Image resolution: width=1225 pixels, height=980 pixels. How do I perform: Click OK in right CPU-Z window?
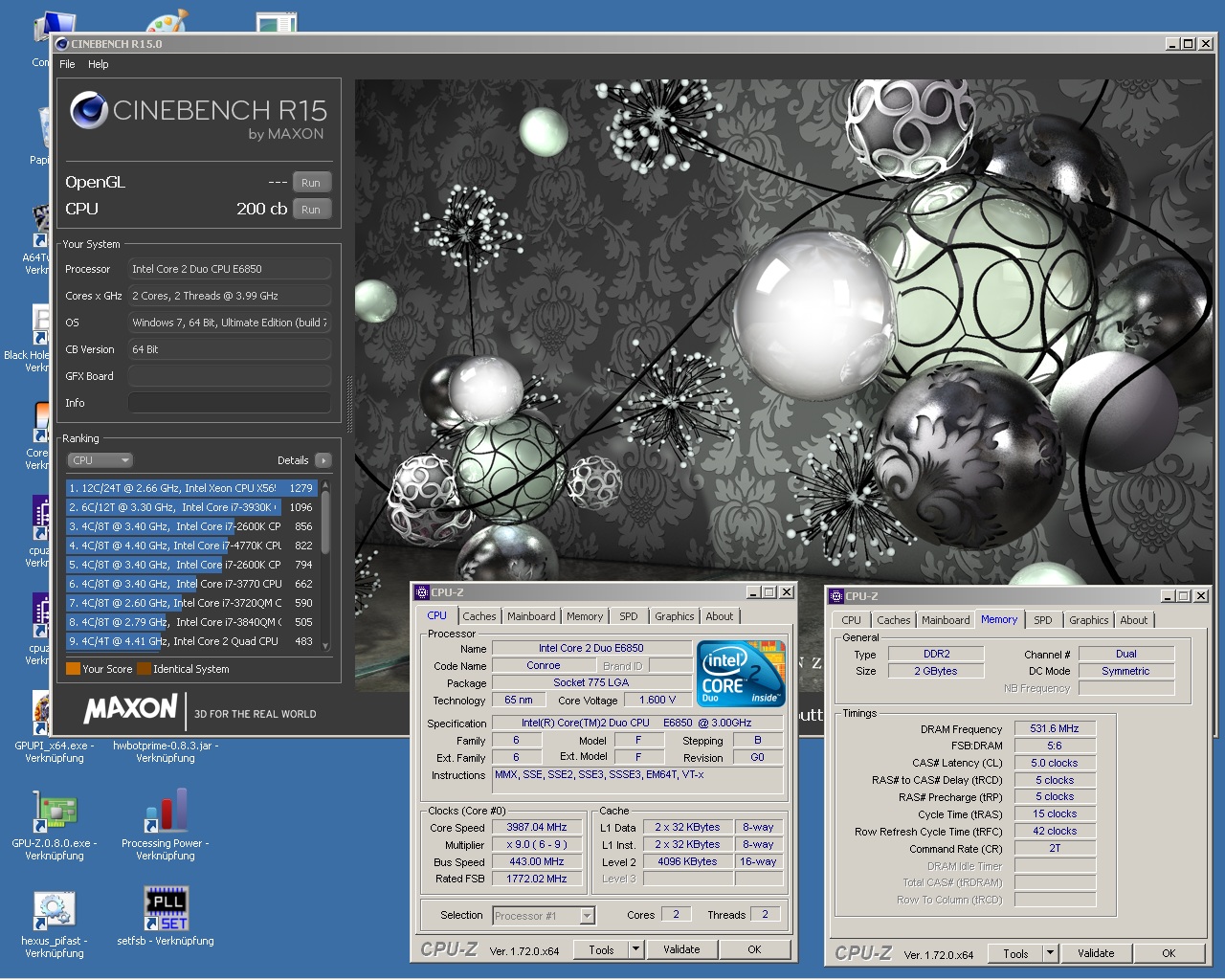[x=1169, y=953]
